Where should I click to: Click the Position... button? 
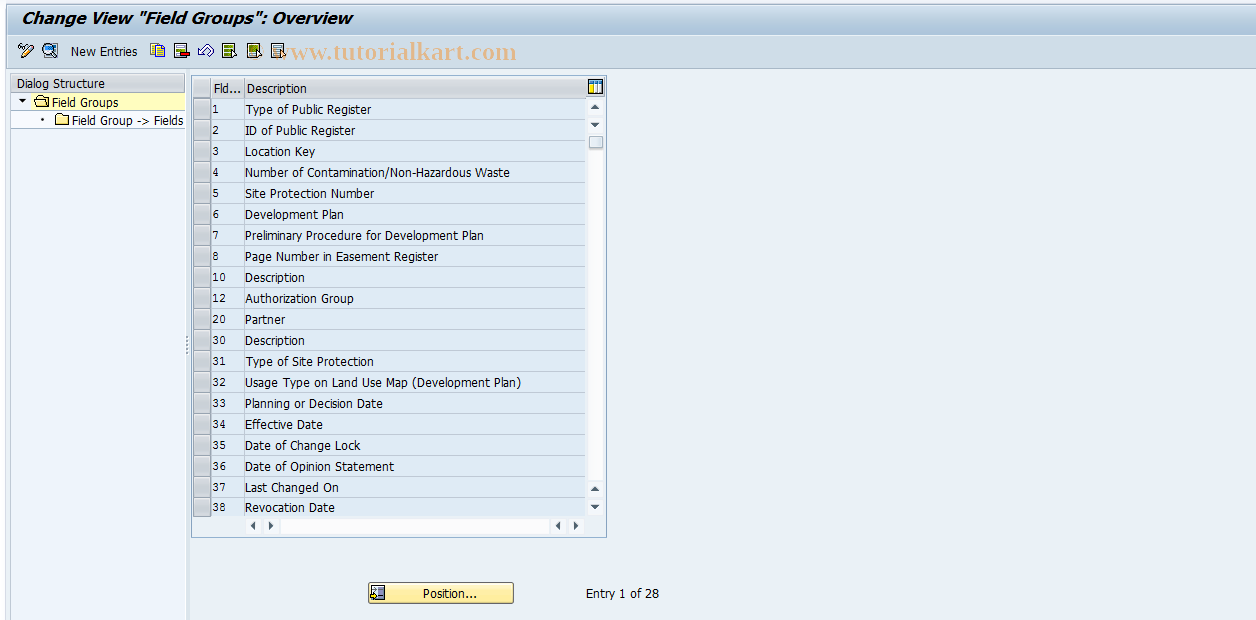tap(441, 593)
